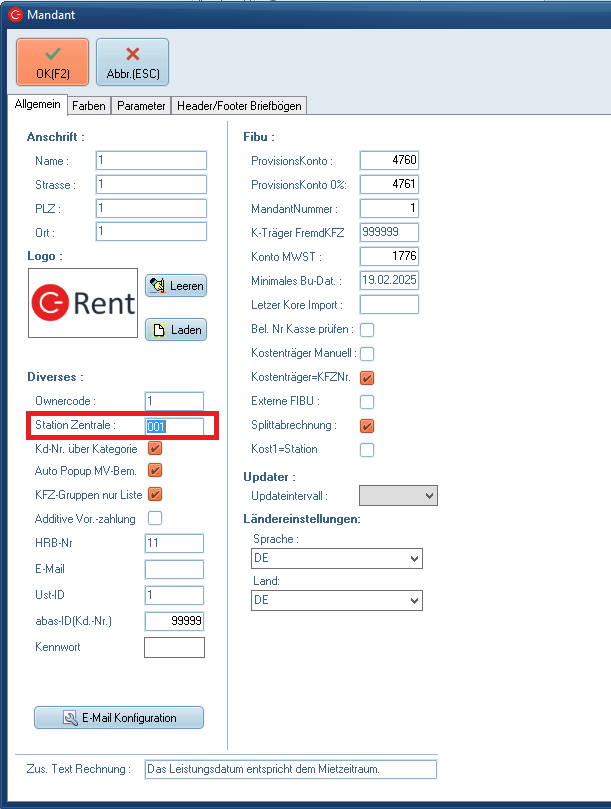Select the Header/Footer Briefbögen tab

pos(238,105)
